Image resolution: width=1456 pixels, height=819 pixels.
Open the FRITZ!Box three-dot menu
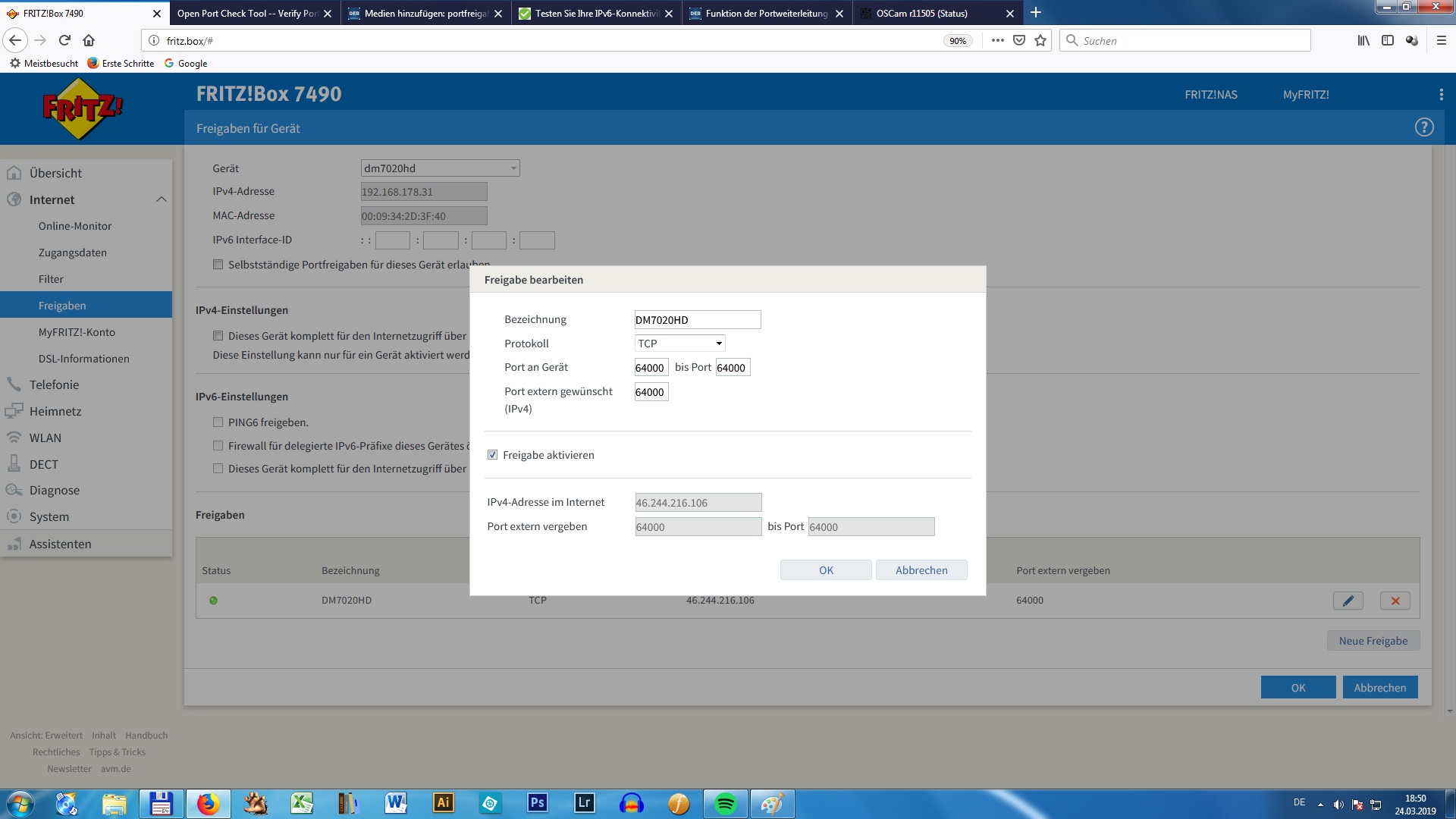point(1441,95)
